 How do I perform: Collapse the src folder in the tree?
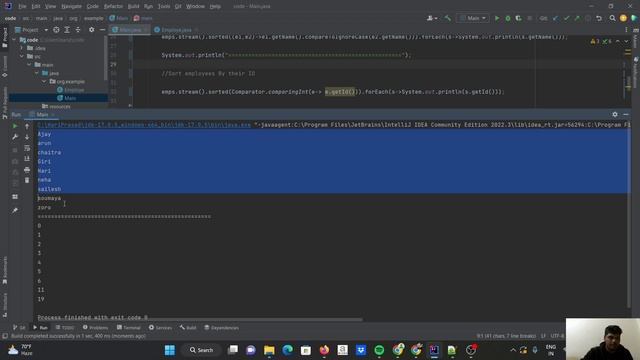pyautogui.click(x=22, y=56)
